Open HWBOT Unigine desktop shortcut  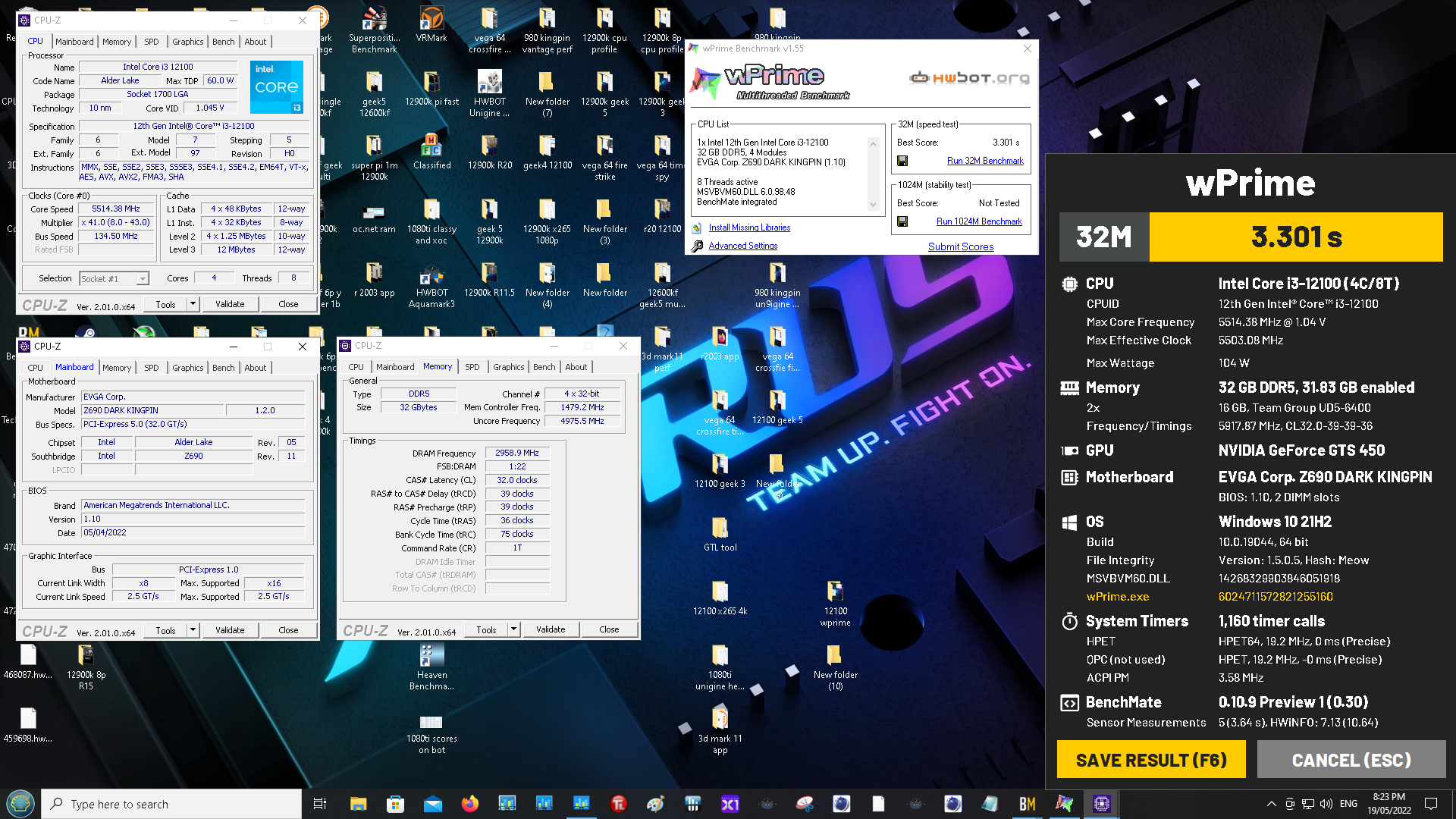click(x=489, y=94)
